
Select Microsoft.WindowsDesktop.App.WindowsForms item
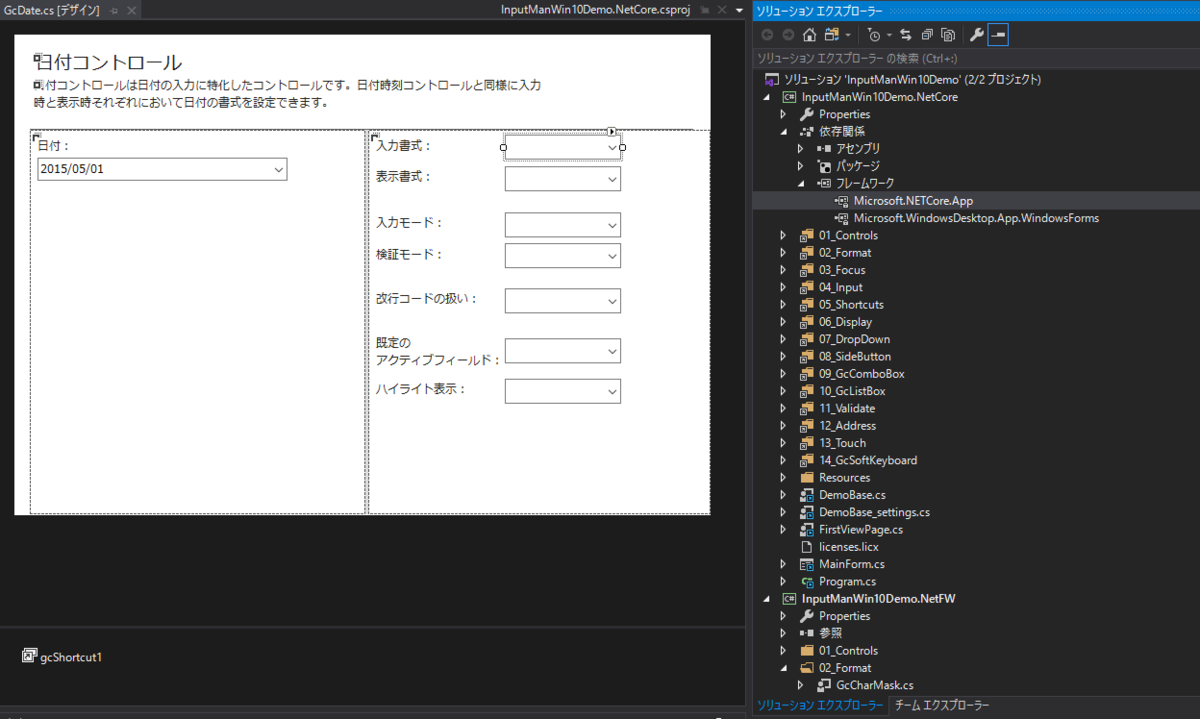976,218
